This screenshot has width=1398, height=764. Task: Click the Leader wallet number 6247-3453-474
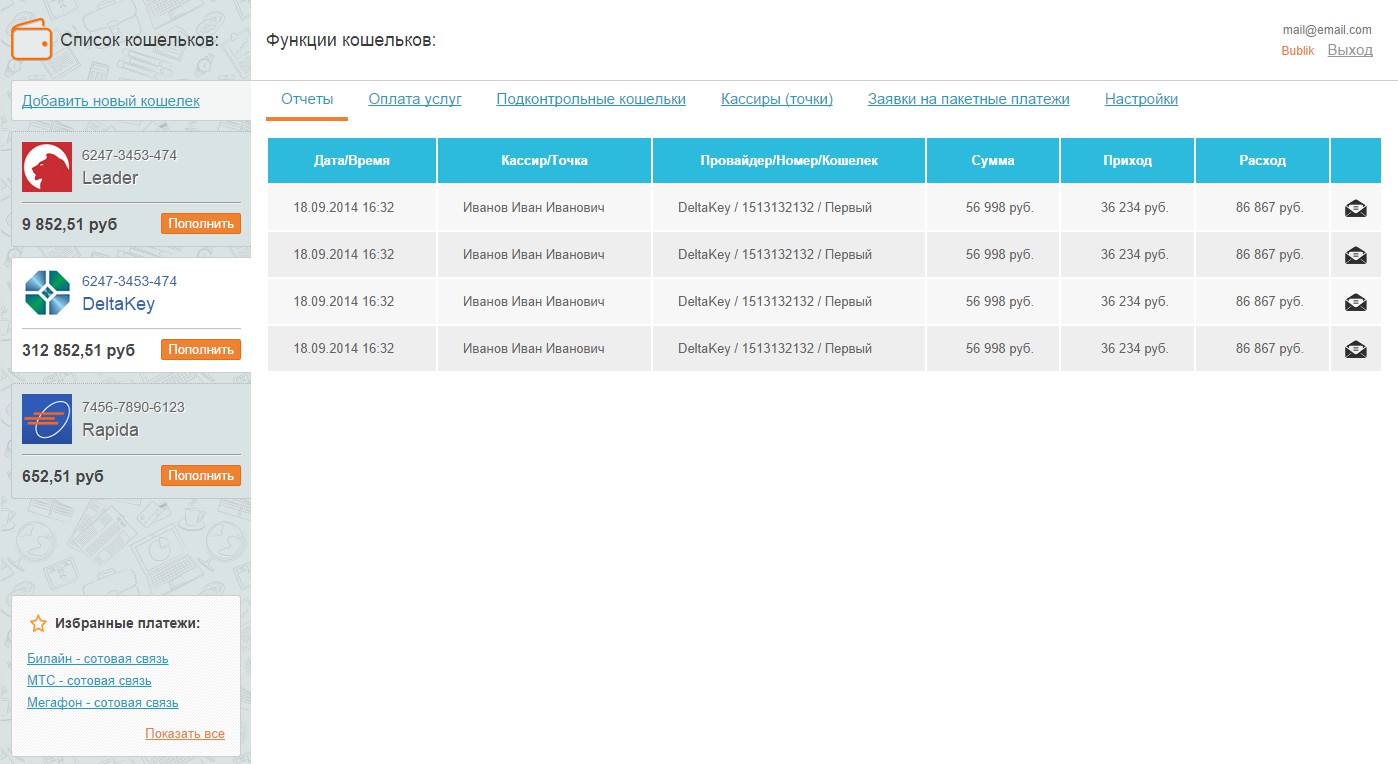coord(129,155)
